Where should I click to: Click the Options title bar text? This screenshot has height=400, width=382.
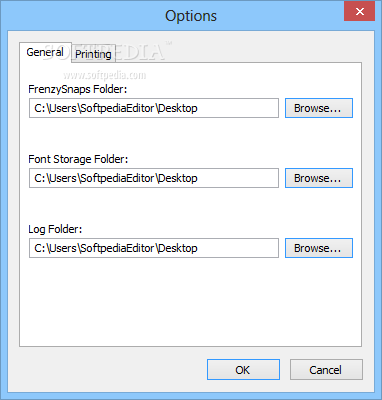[191, 16]
